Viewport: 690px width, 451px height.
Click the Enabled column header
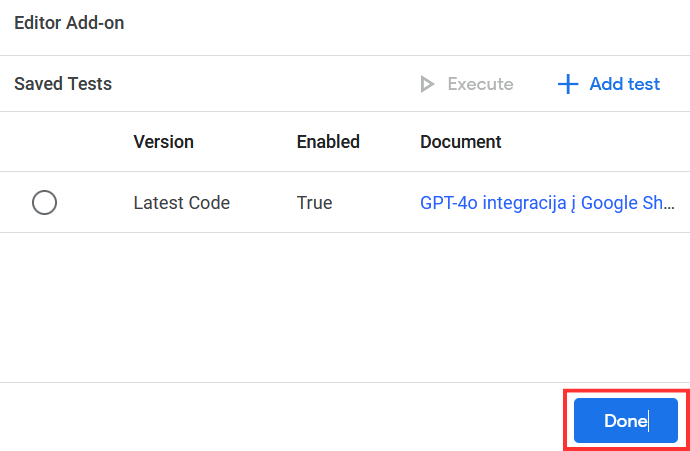tap(328, 142)
